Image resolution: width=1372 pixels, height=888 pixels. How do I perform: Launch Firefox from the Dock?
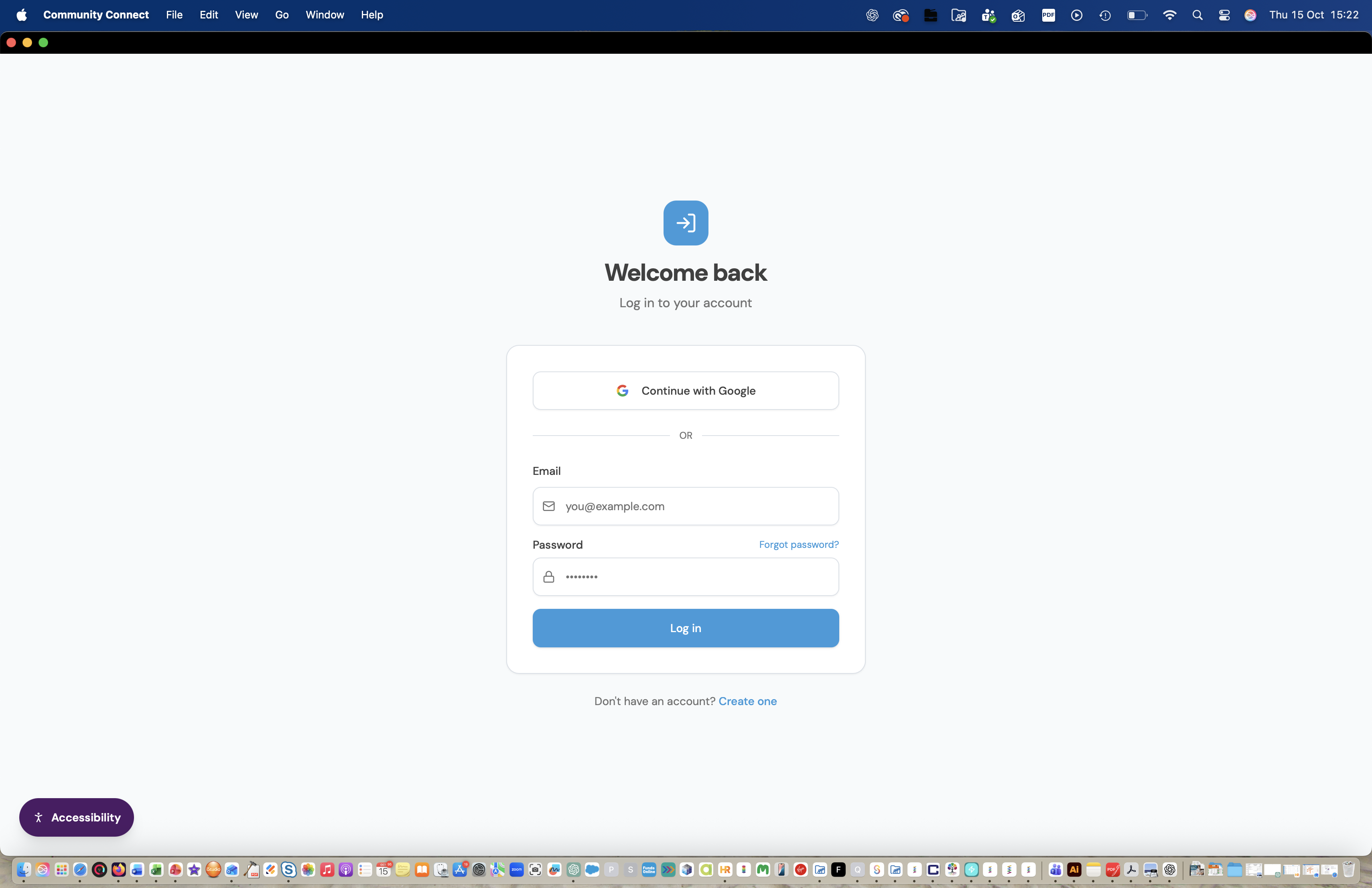coord(118,870)
